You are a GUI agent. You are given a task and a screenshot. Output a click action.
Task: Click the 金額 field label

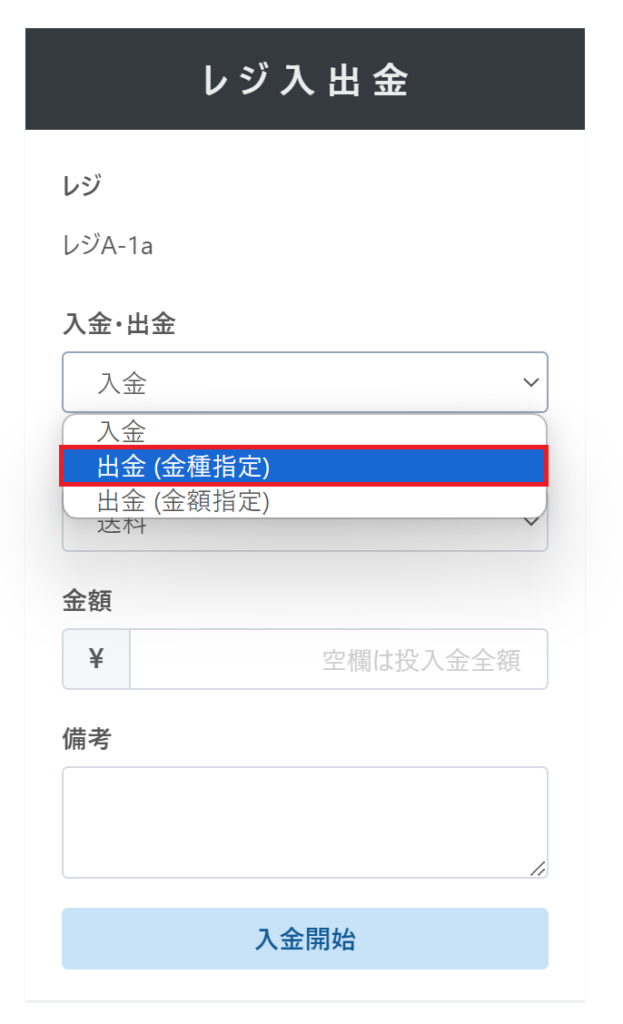tap(87, 600)
